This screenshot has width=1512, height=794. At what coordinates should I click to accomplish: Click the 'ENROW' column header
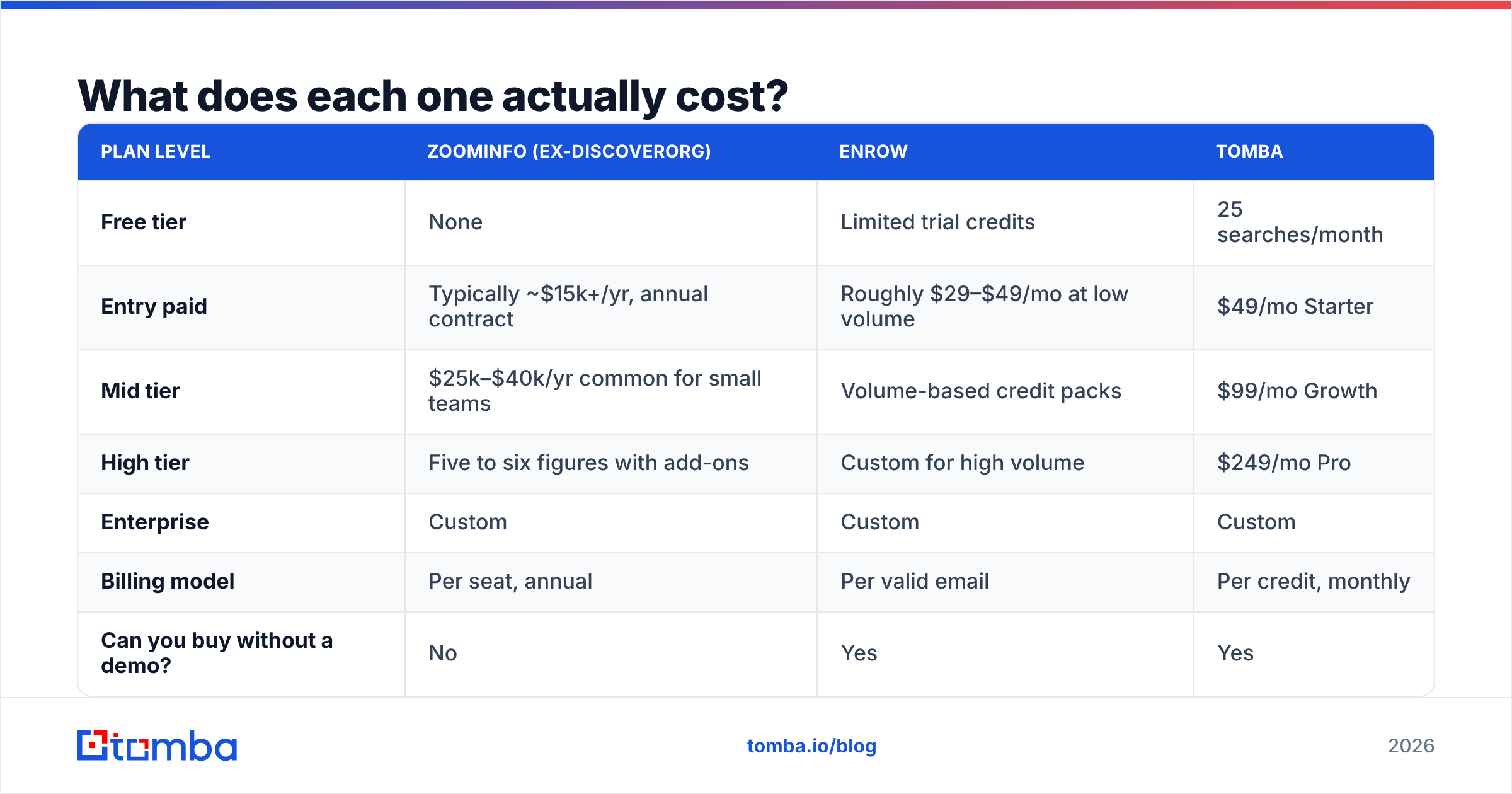pos(873,151)
